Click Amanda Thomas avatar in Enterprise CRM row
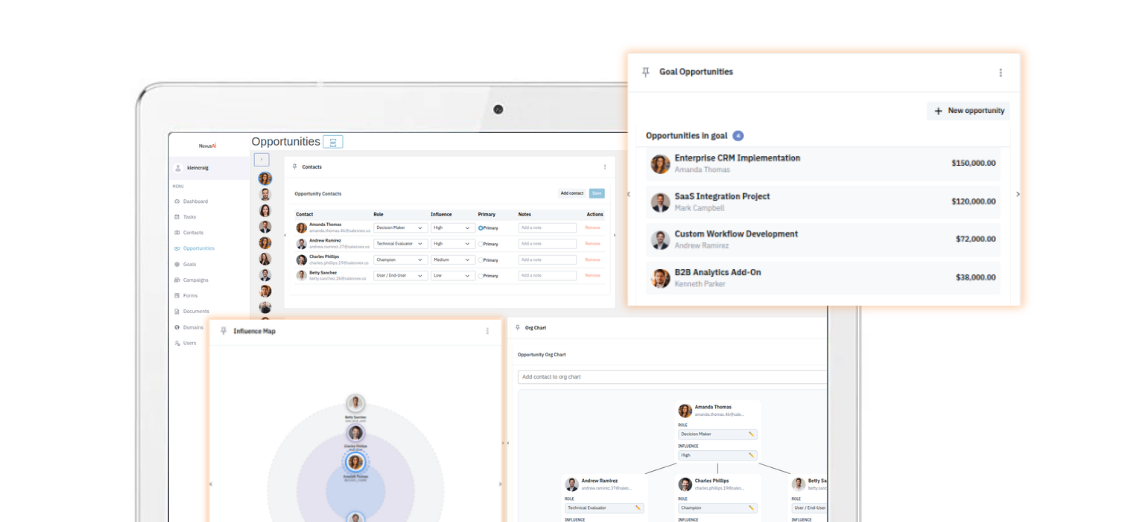Image resolution: width=1134 pixels, height=522 pixels. [x=660, y=164]
